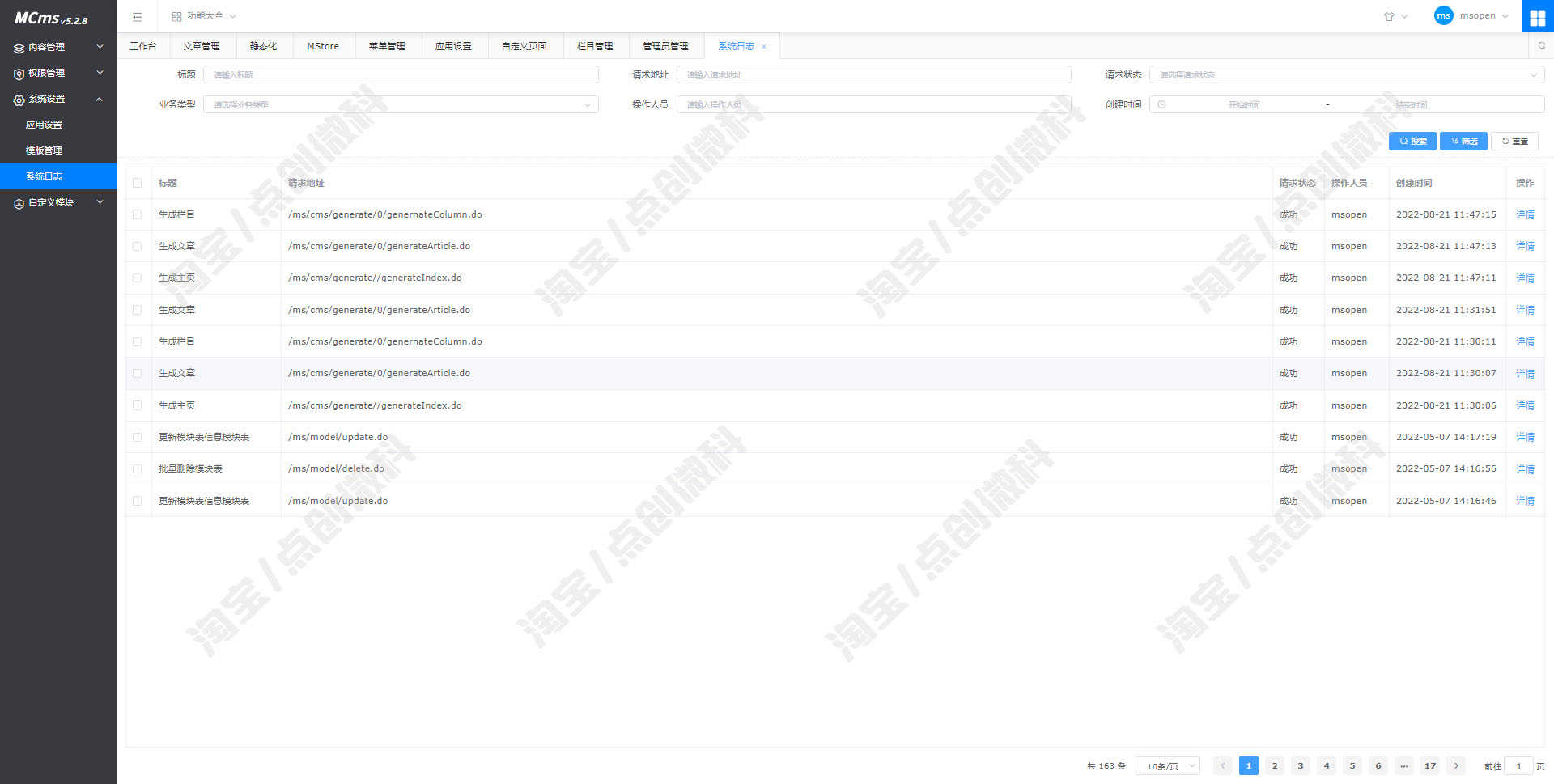
Task: Check the 批量删除模块表 row checkbox
Action: (x=137, y=468)
